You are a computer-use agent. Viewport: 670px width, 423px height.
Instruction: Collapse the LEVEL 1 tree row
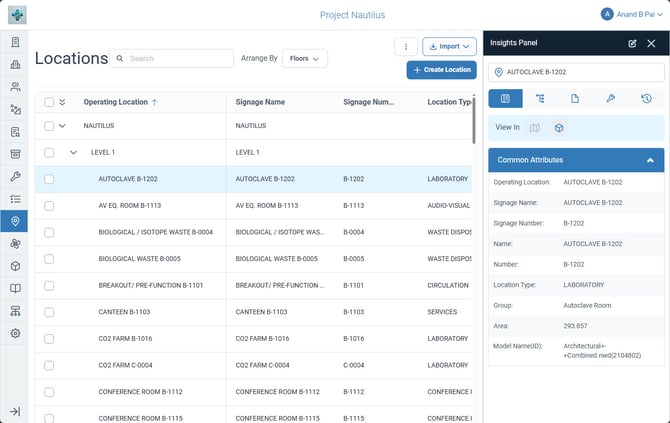[x=73, y=153]
